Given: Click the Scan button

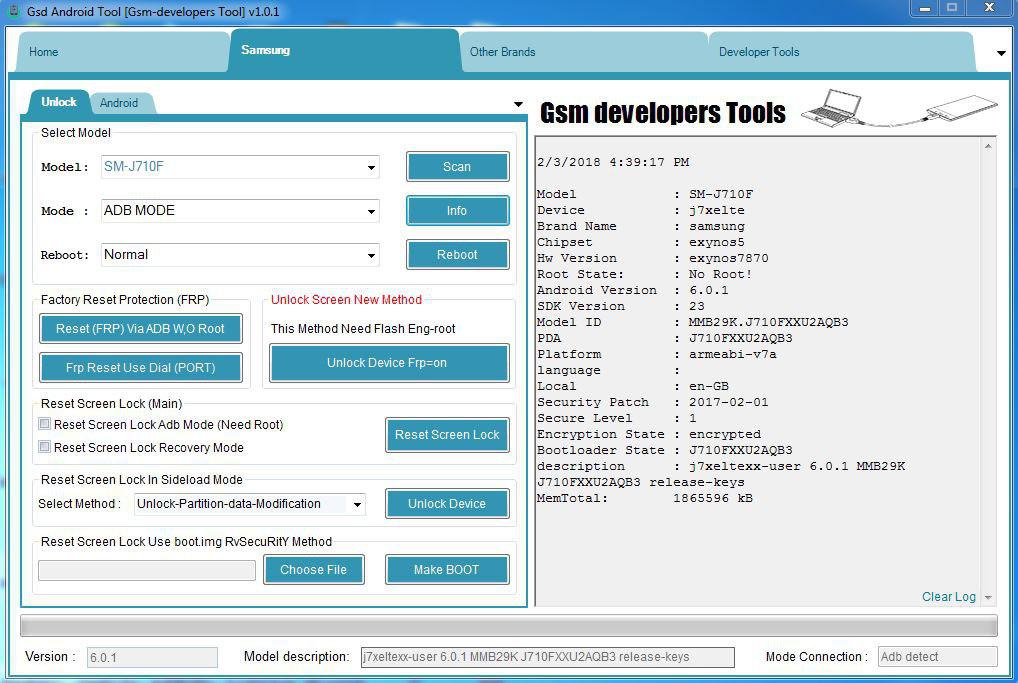Looking at the screenshot, I should (x=458, y=167).
